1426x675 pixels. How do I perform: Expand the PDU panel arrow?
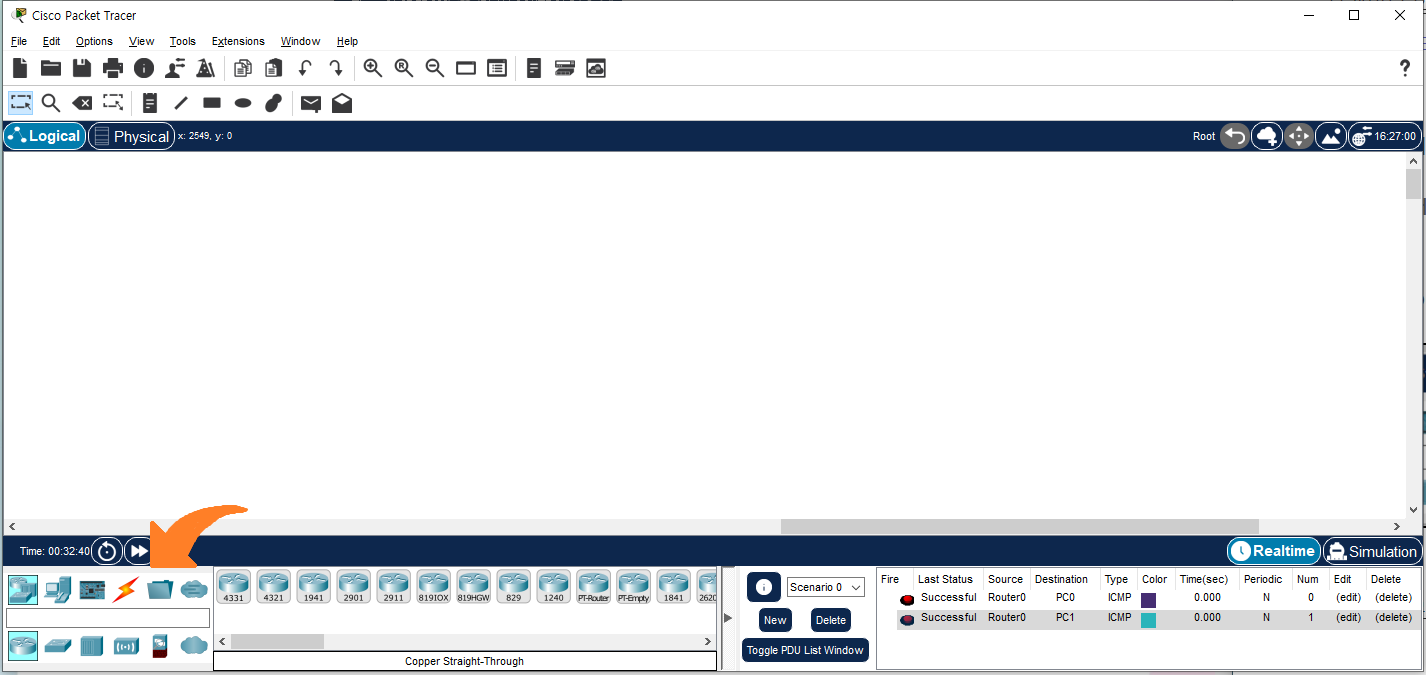(x=728, y=618)
